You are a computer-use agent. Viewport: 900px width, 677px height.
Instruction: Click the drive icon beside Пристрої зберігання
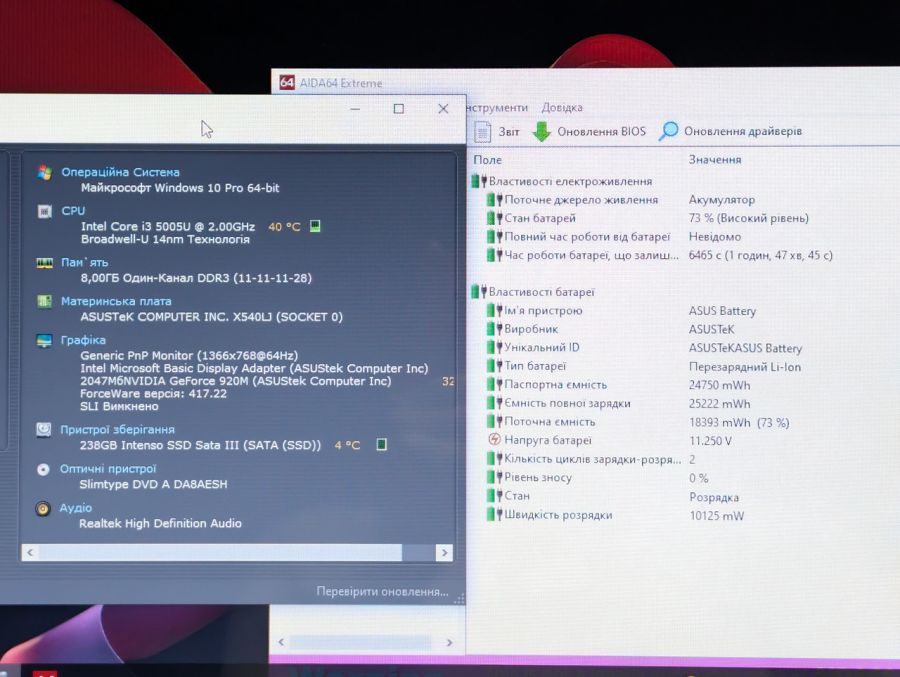tap(44, 430)
